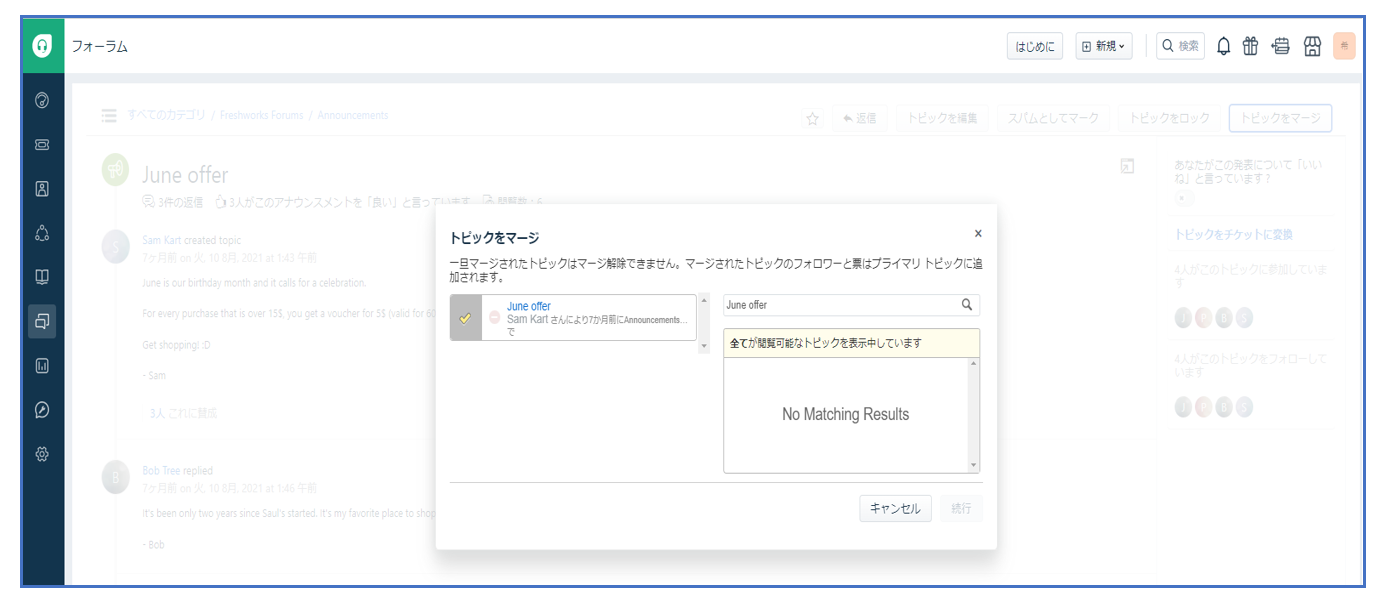
Task: Open the Analytics chart sidebar icon
Action: [42, 366]
